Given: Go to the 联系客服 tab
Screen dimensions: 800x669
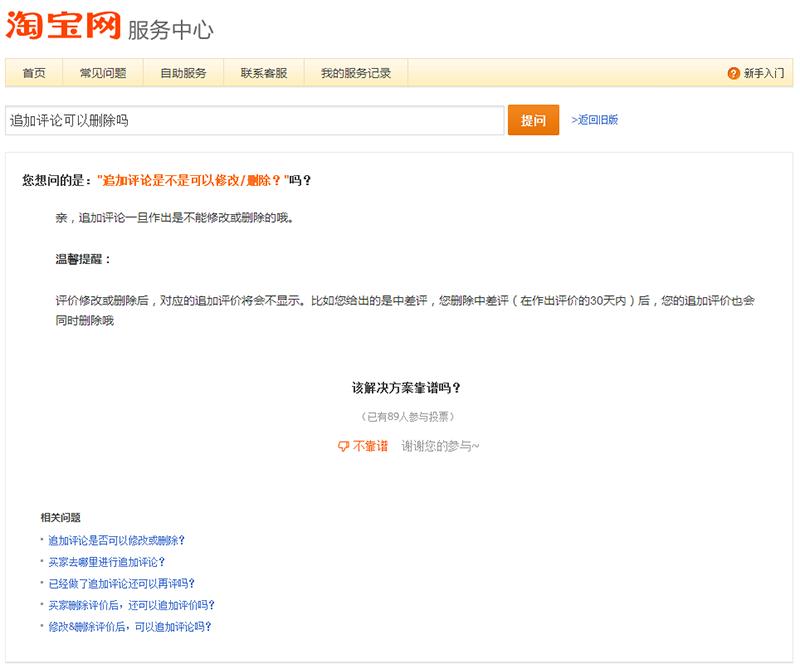Looking at the screenshot, I should [264, 74].
